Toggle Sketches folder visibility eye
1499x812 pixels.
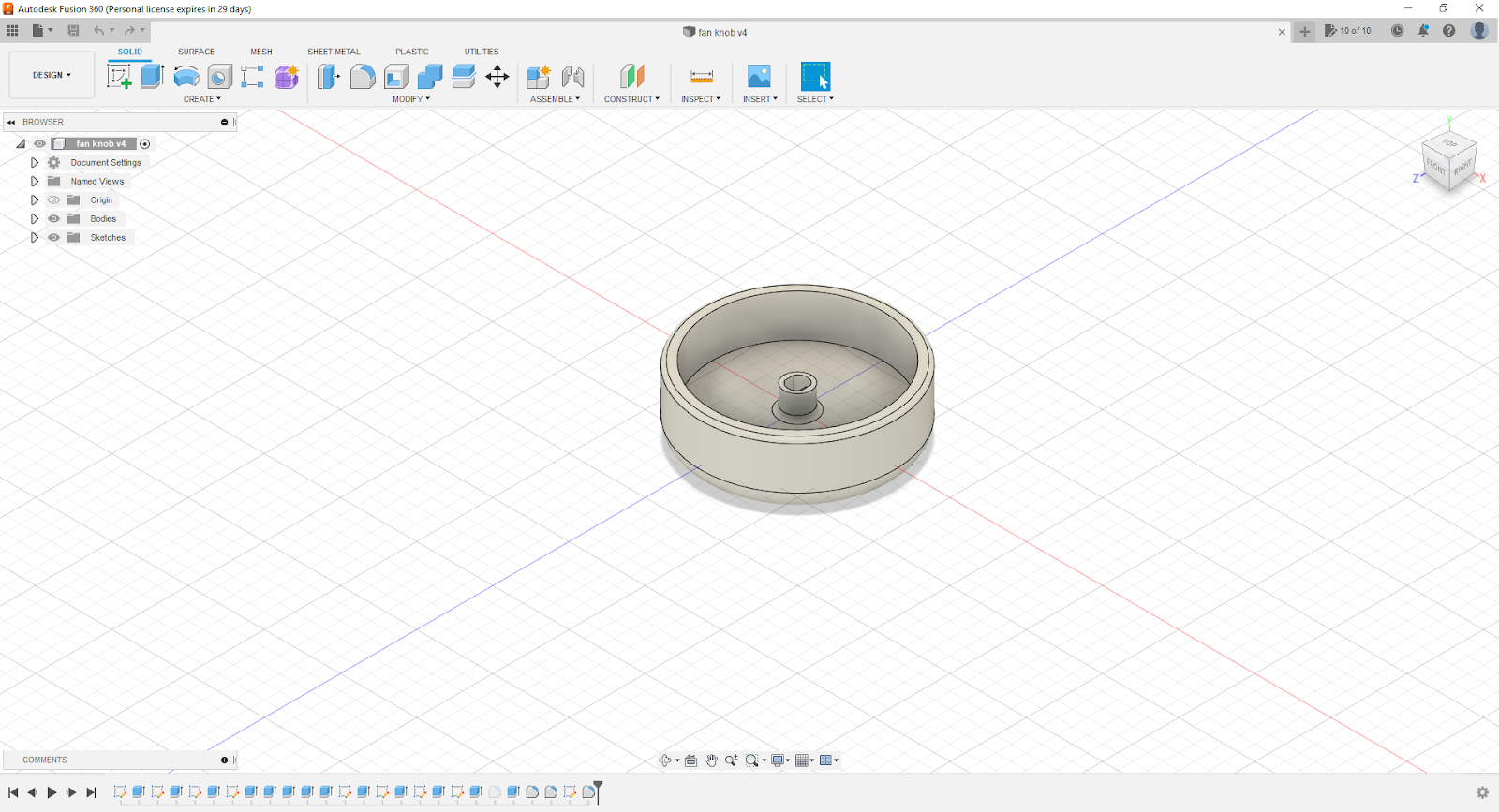[54, 238]
